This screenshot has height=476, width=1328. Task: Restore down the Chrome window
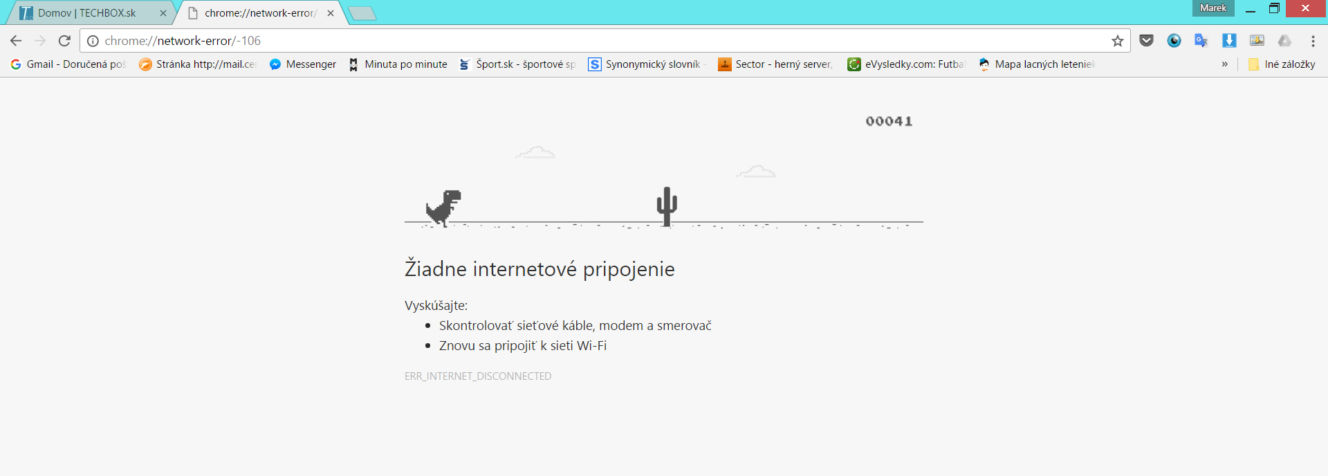click(x=1275, y=8)
